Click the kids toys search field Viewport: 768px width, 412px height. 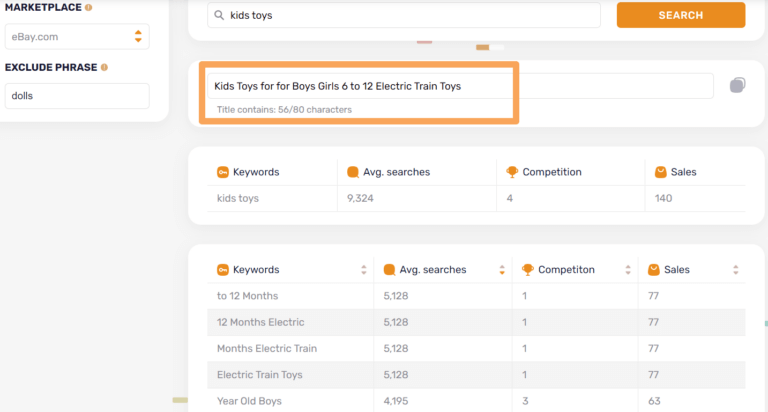pos(404,15)
